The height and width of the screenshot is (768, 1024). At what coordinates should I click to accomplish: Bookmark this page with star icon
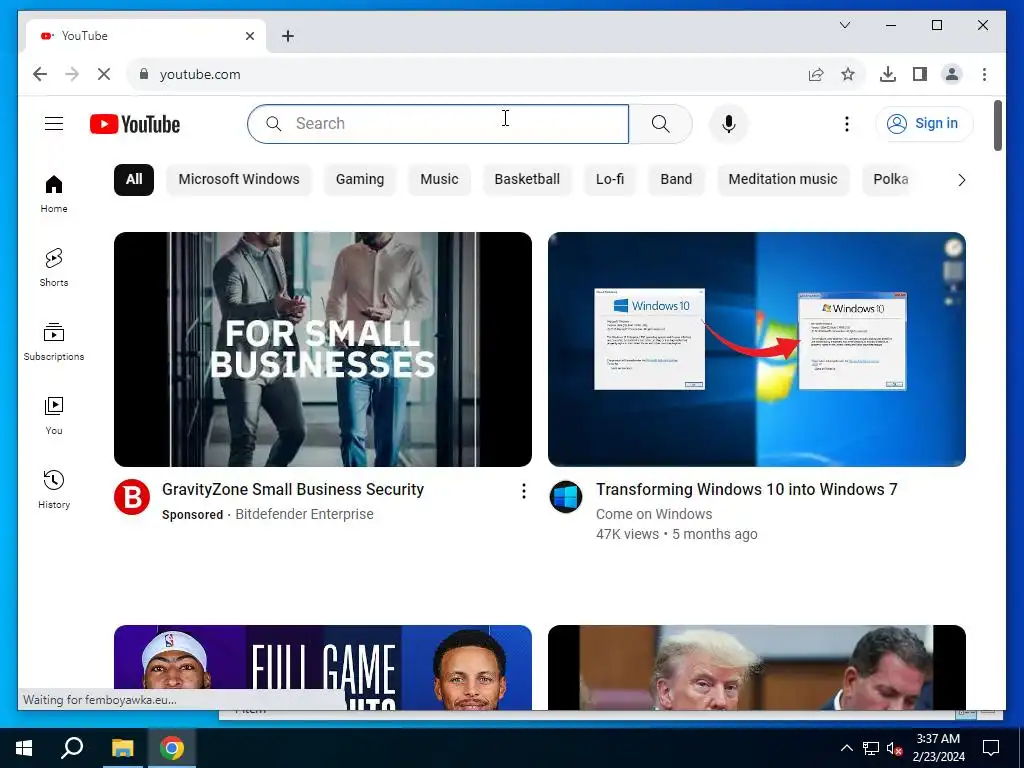848,74
